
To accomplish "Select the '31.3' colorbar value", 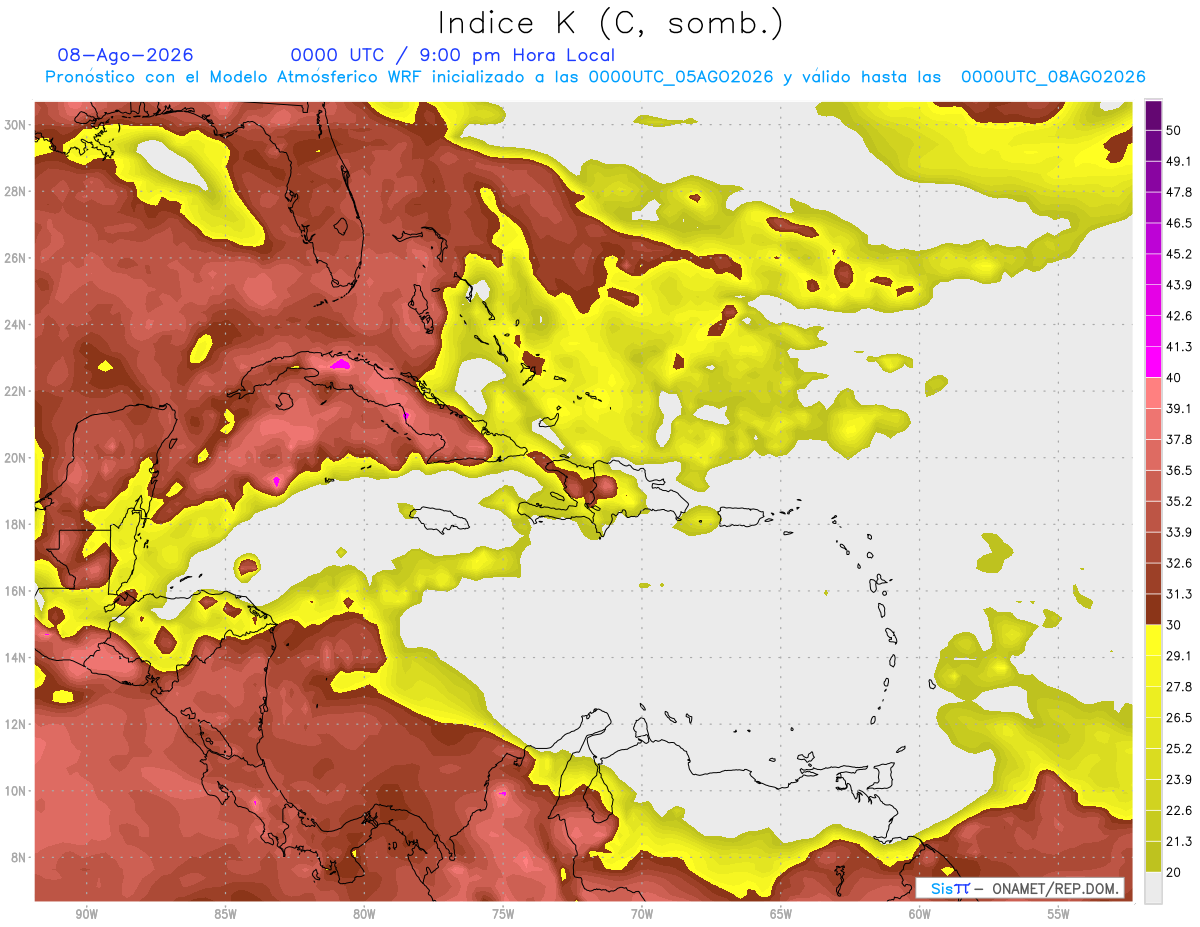I will pyautogui.click(x=1179, y=594).
